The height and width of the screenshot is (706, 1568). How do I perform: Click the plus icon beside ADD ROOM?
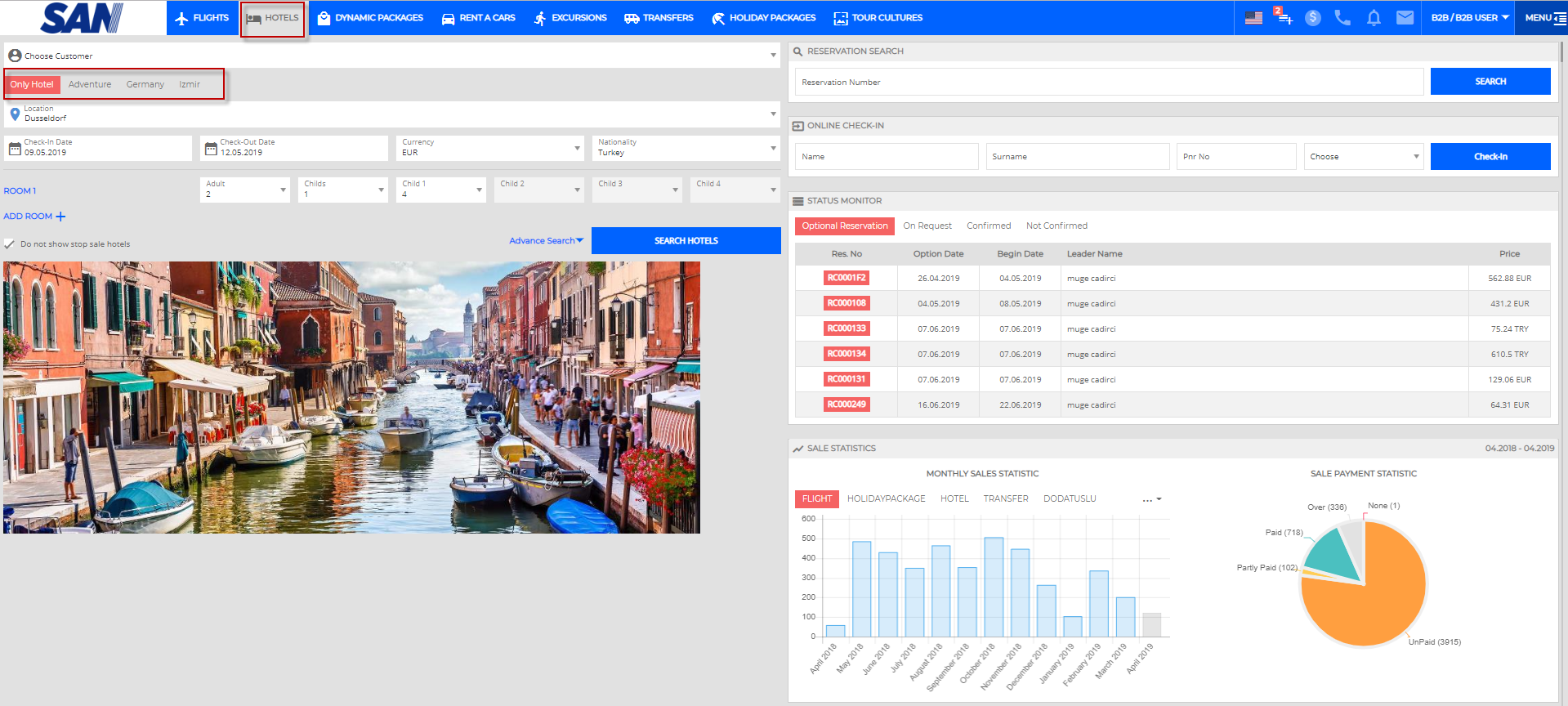(x=60, y=217)
